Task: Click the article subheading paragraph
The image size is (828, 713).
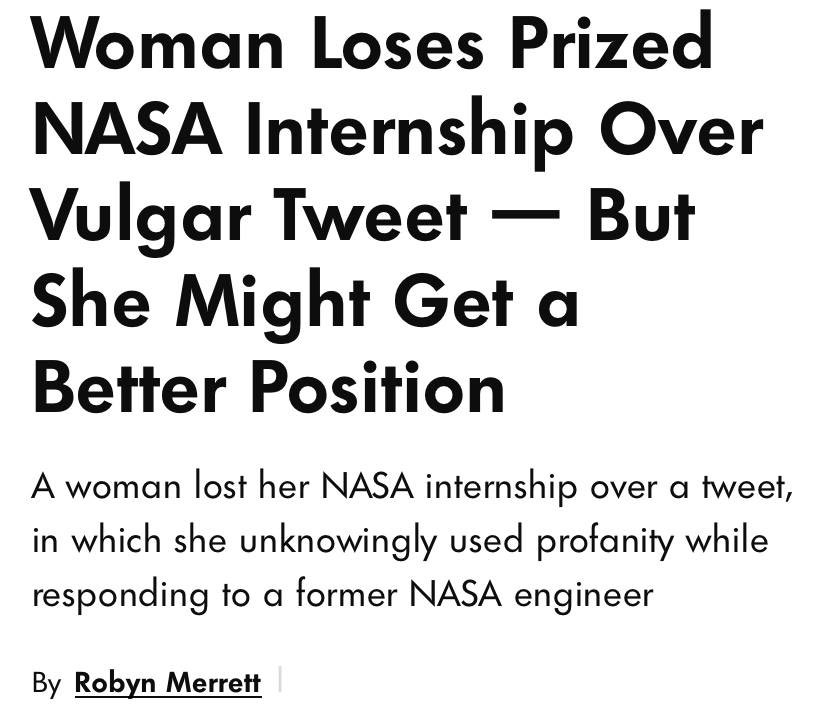Action: (412, 541)
